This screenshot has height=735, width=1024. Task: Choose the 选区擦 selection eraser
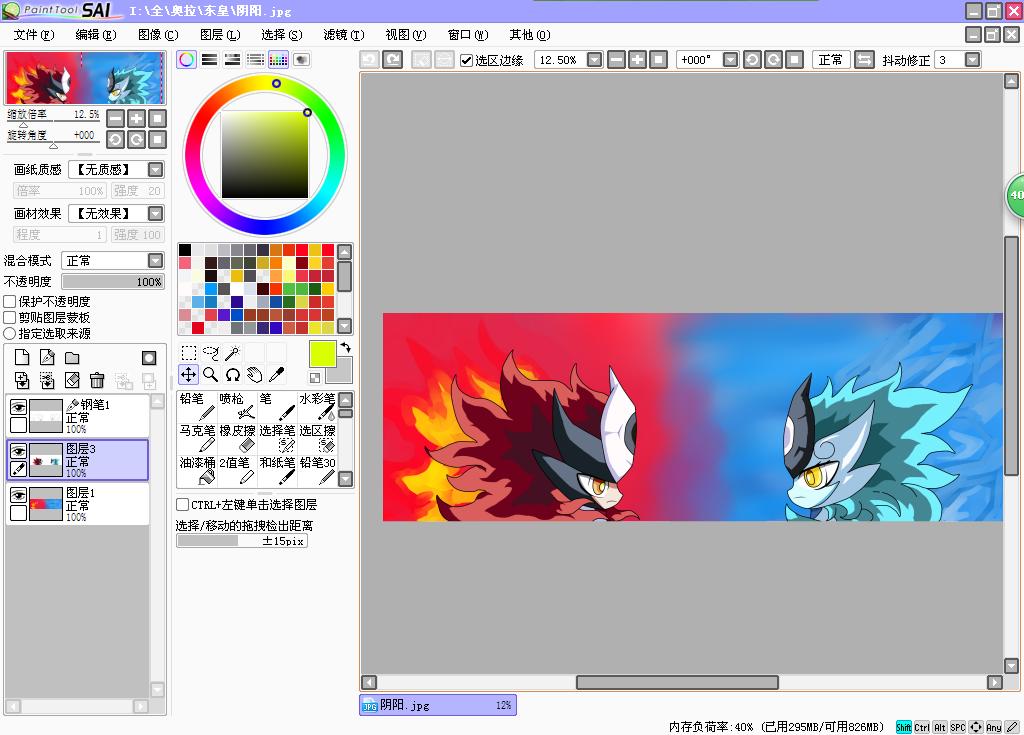[317, 438]
